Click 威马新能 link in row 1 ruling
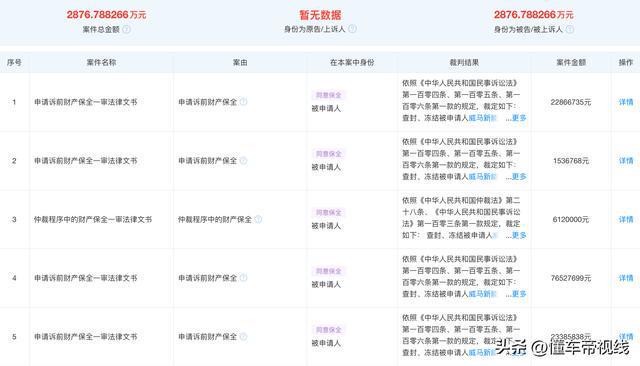 pos(482,118)
